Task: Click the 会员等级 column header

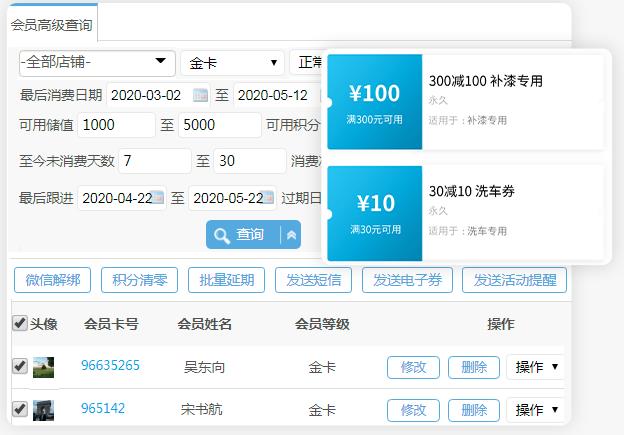Action: [x=322, y=324]
